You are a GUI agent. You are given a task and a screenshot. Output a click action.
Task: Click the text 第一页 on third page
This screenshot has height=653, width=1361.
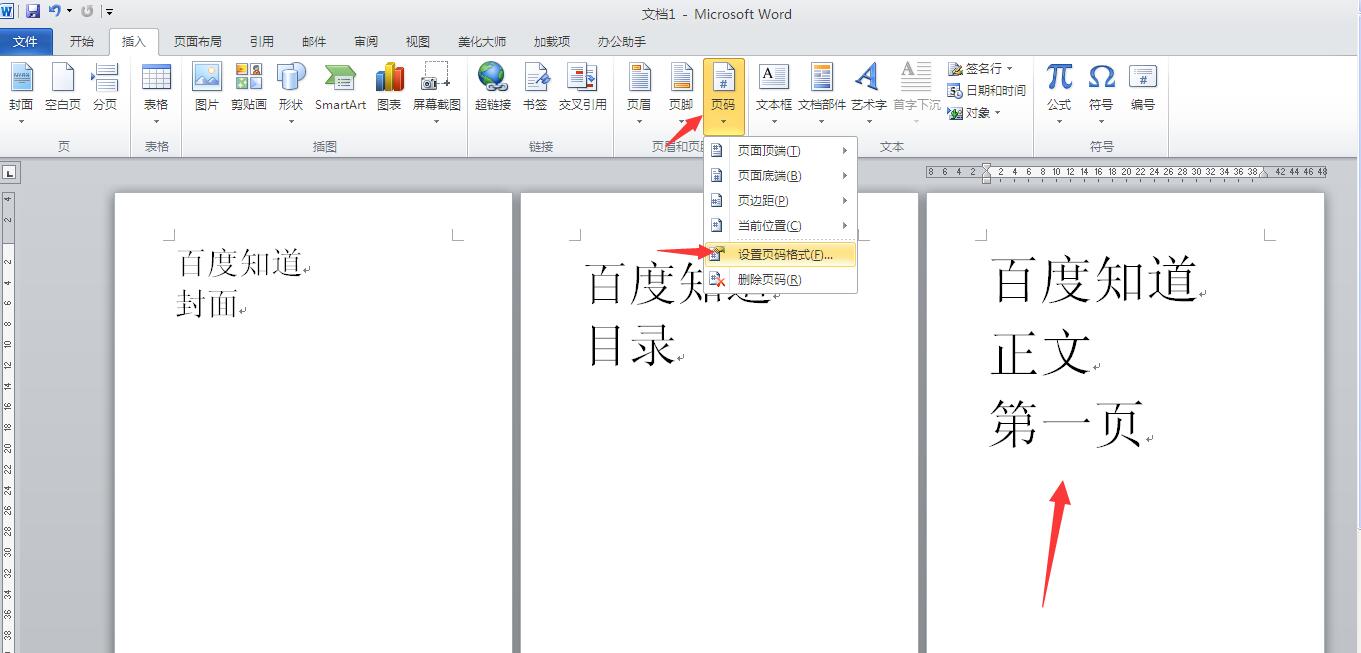point(1067,425)
